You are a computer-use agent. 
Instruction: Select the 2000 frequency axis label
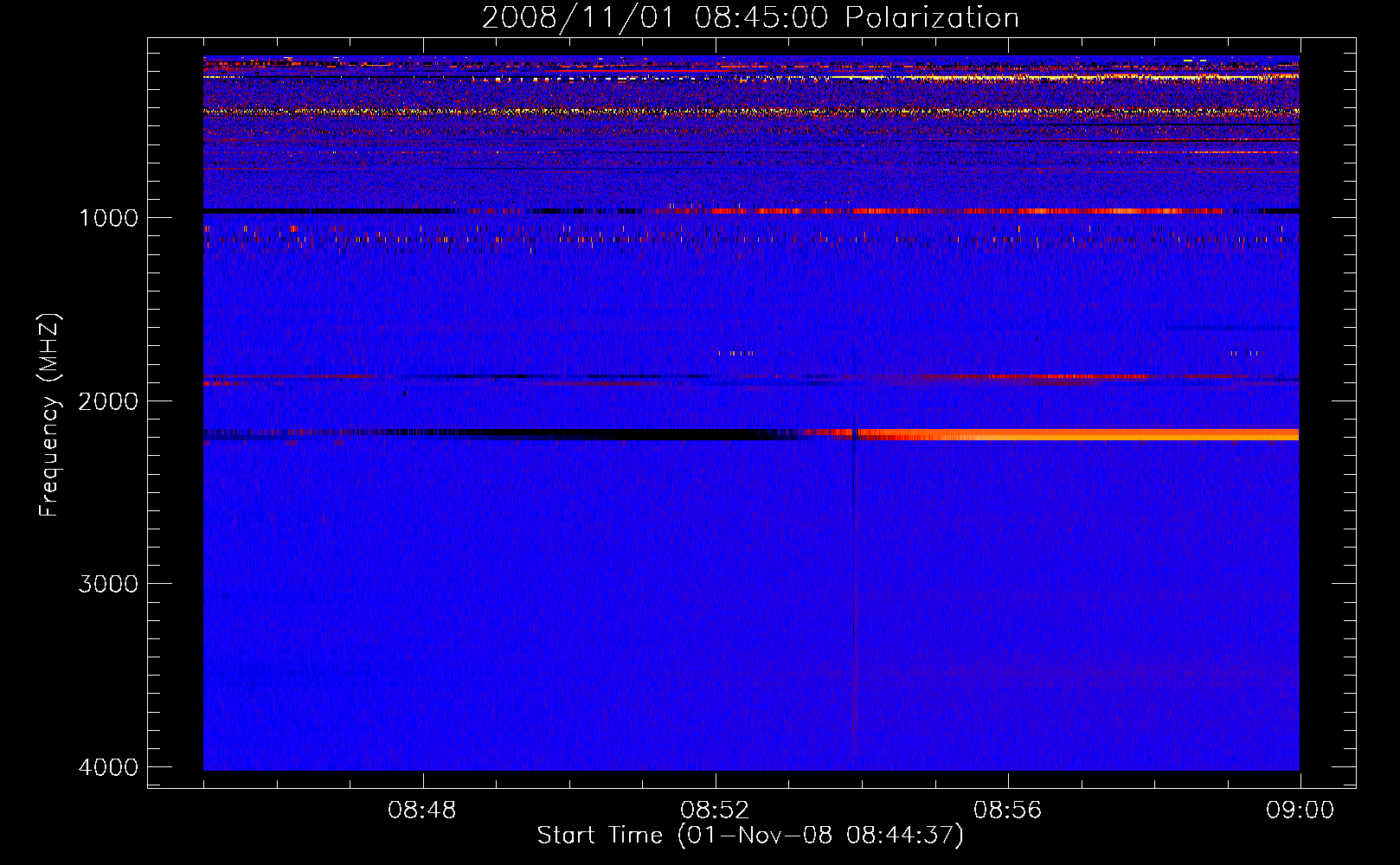108,401
